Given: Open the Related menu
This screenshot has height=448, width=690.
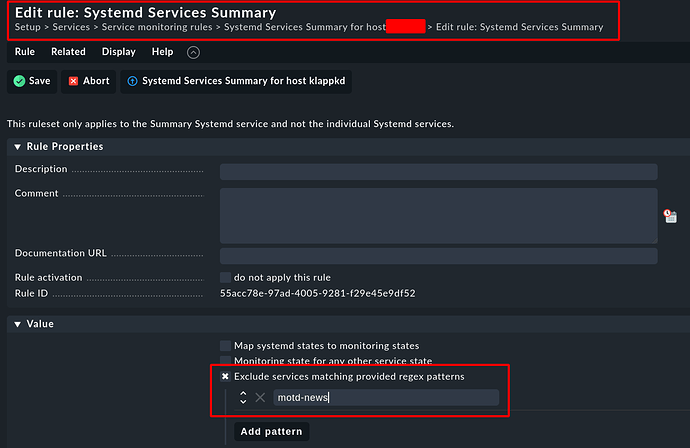Looking at the screenshot, I should (68, 52).
